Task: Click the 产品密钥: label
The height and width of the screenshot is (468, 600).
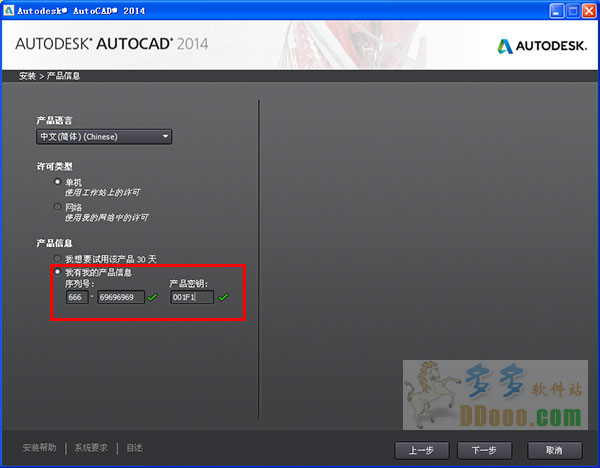Action: click(x=189, y=284)
